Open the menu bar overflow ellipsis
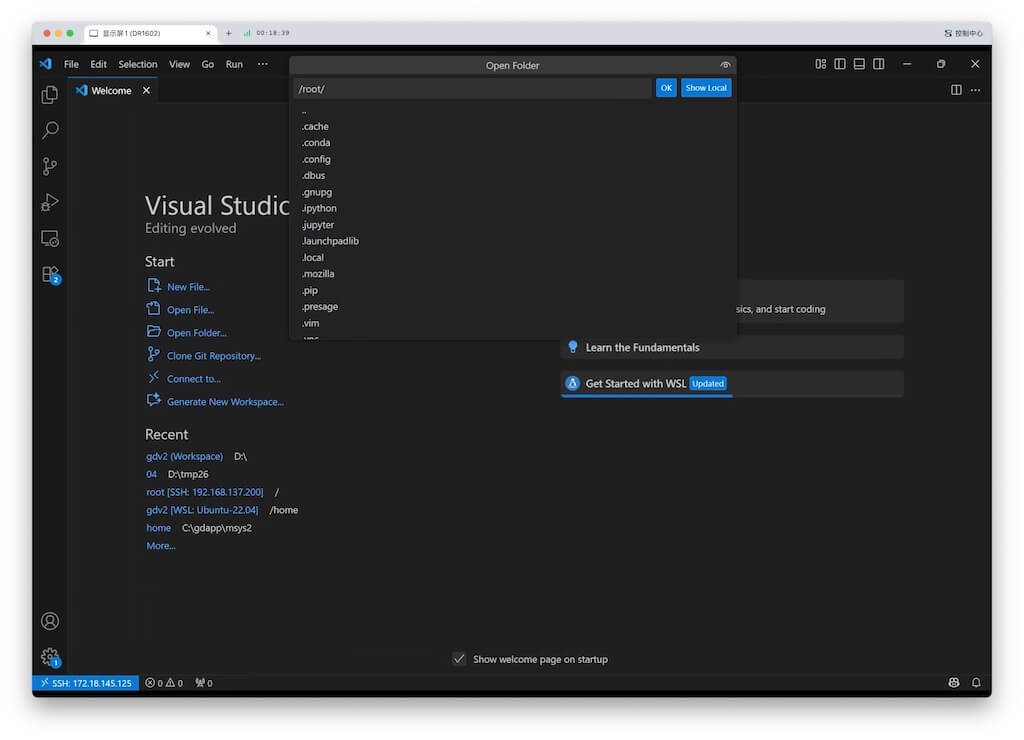The image size is (1024, 740). (262, 63)
